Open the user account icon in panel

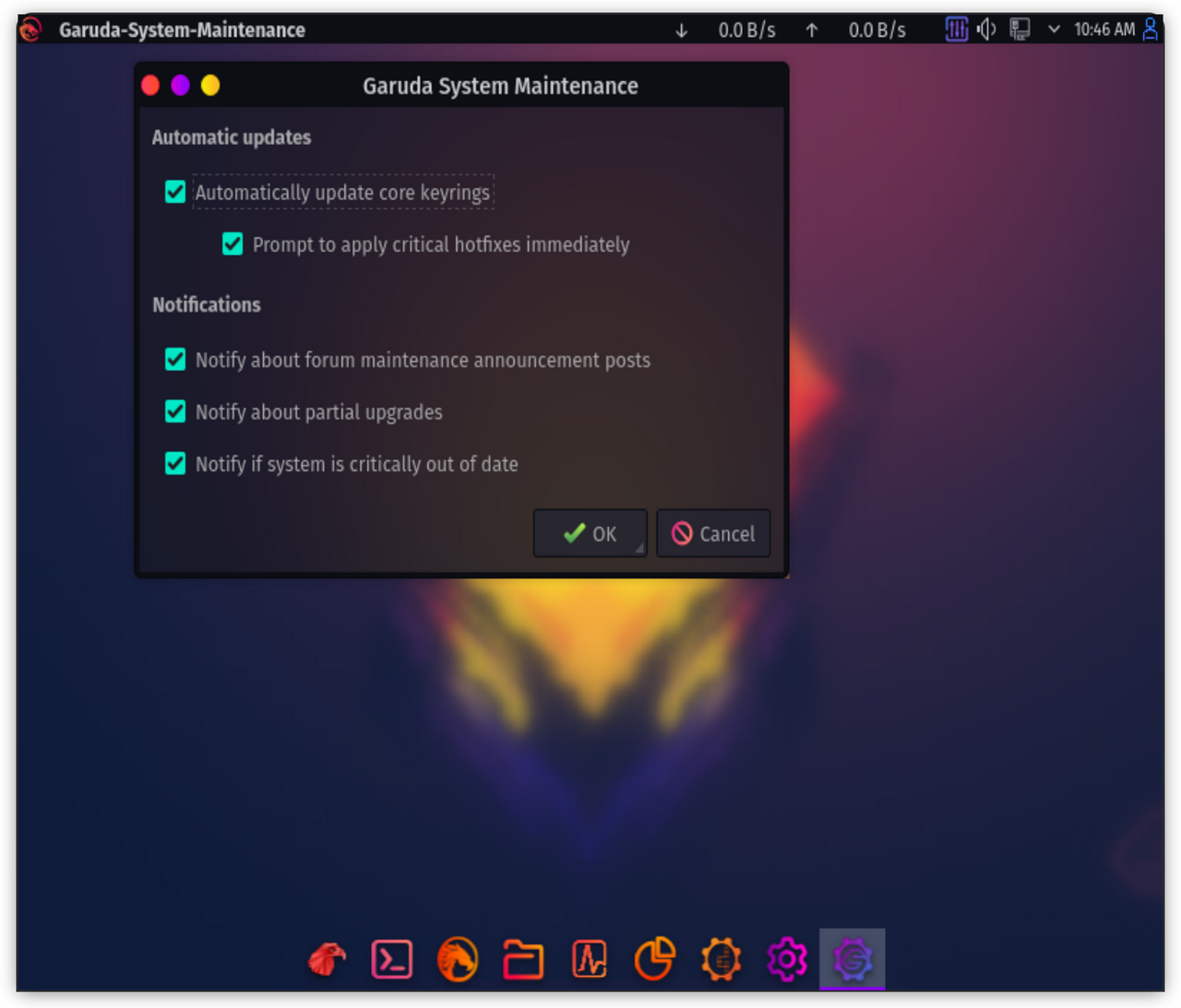pyautogui.click(x=1151, y=30)
